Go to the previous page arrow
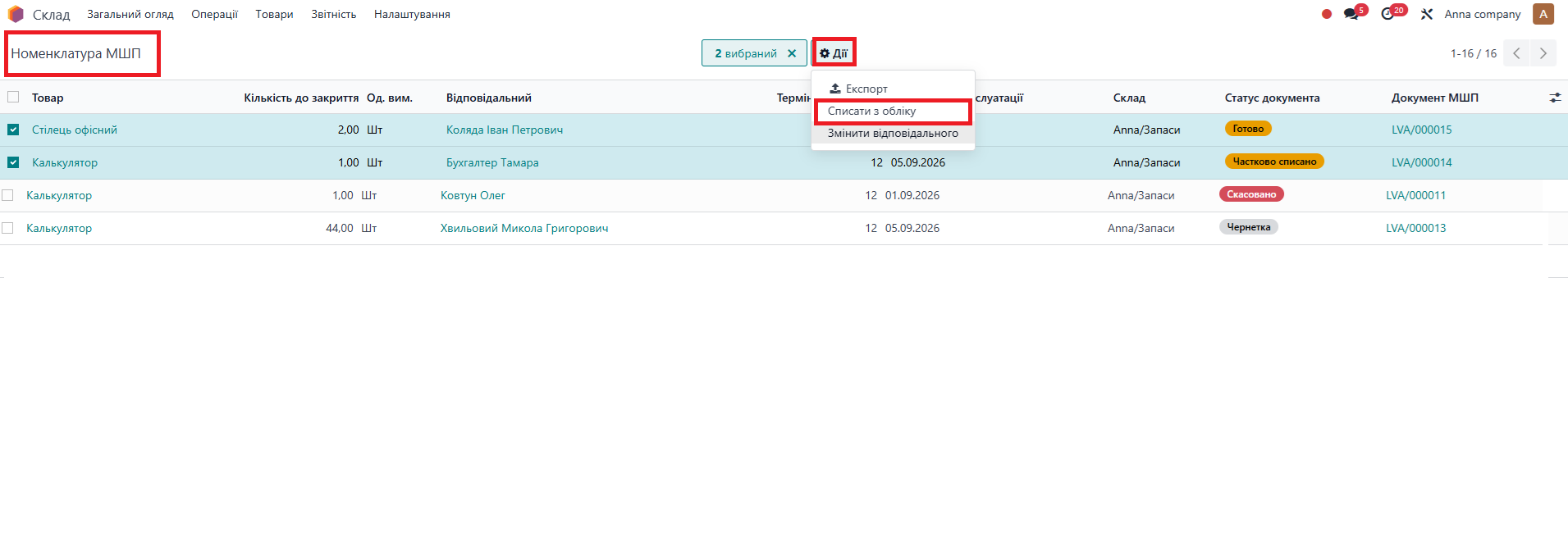Screen dimensions: 1568x551 1517,53
